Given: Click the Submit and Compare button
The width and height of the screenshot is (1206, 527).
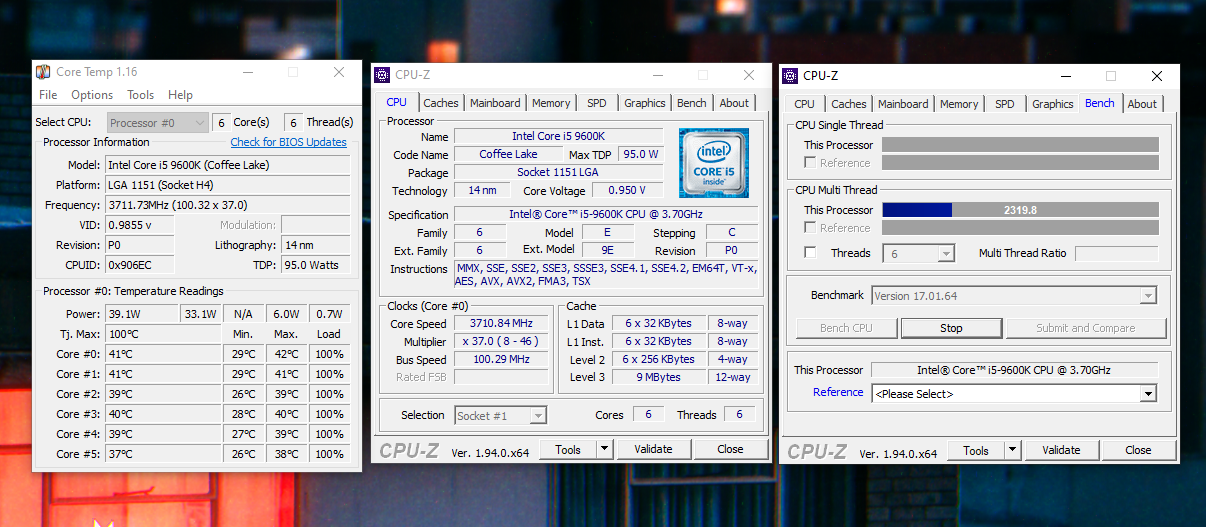Looking at the screenshot, I should point(1086,328).
